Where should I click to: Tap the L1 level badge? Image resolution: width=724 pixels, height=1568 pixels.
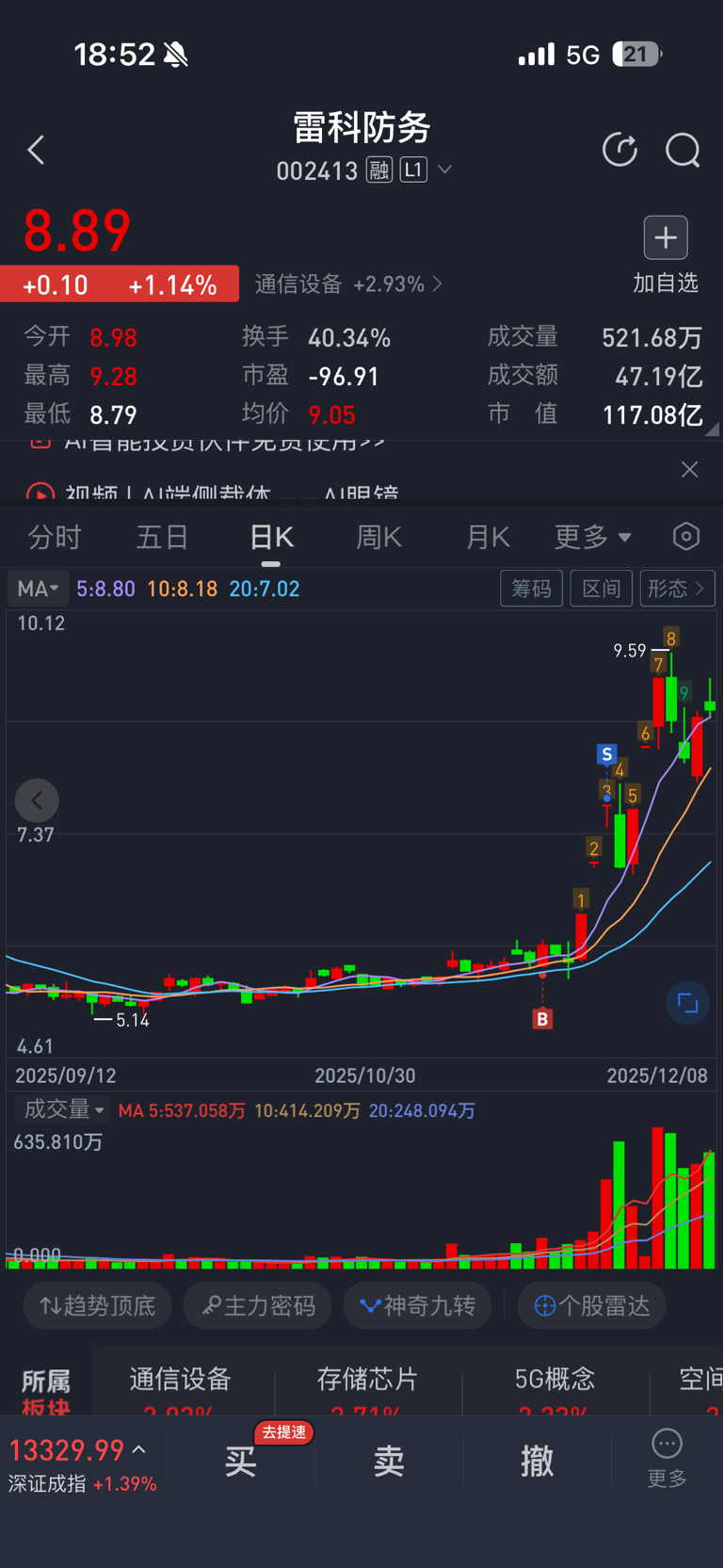(413, 170)
